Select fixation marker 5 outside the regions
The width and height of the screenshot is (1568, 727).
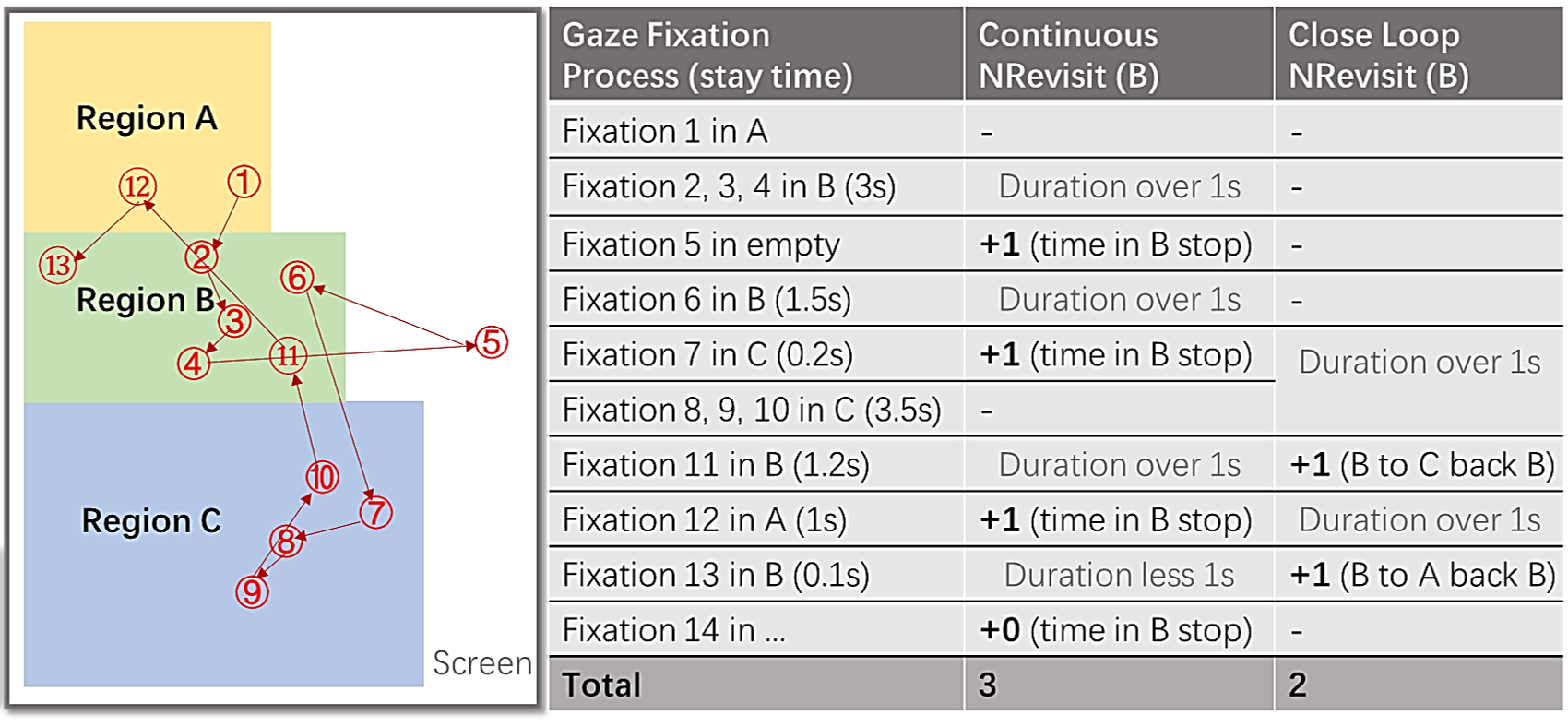[x=491, y=342]
